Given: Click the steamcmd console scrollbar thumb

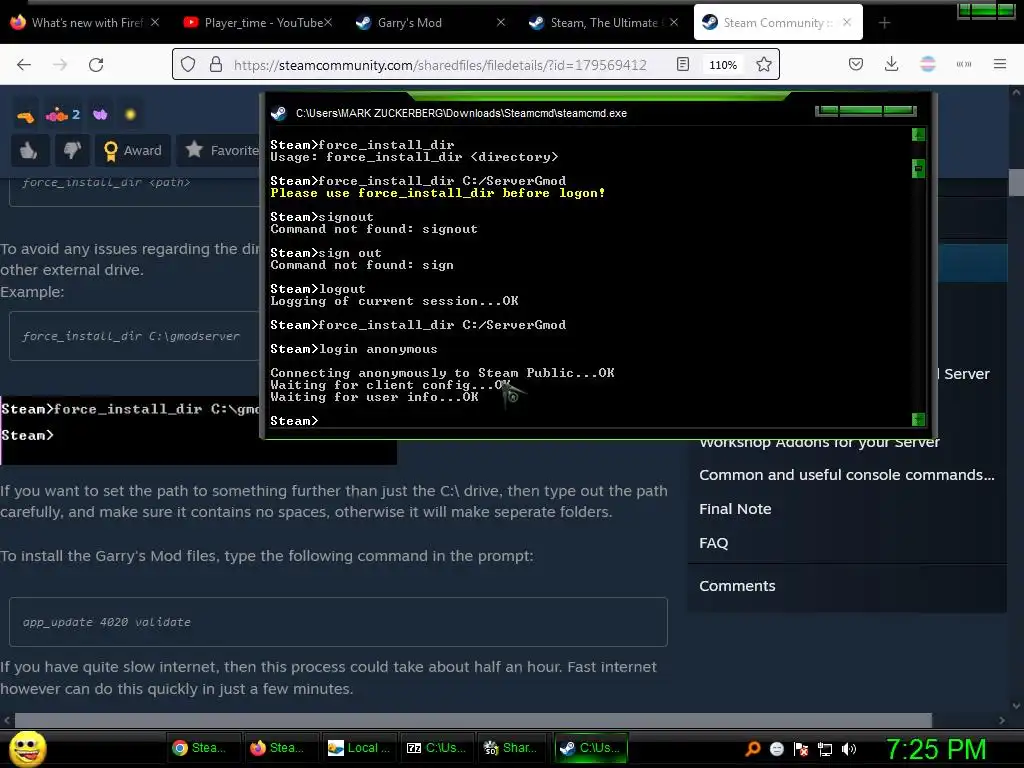Looking at the screenshot, I should click(918, 168).
